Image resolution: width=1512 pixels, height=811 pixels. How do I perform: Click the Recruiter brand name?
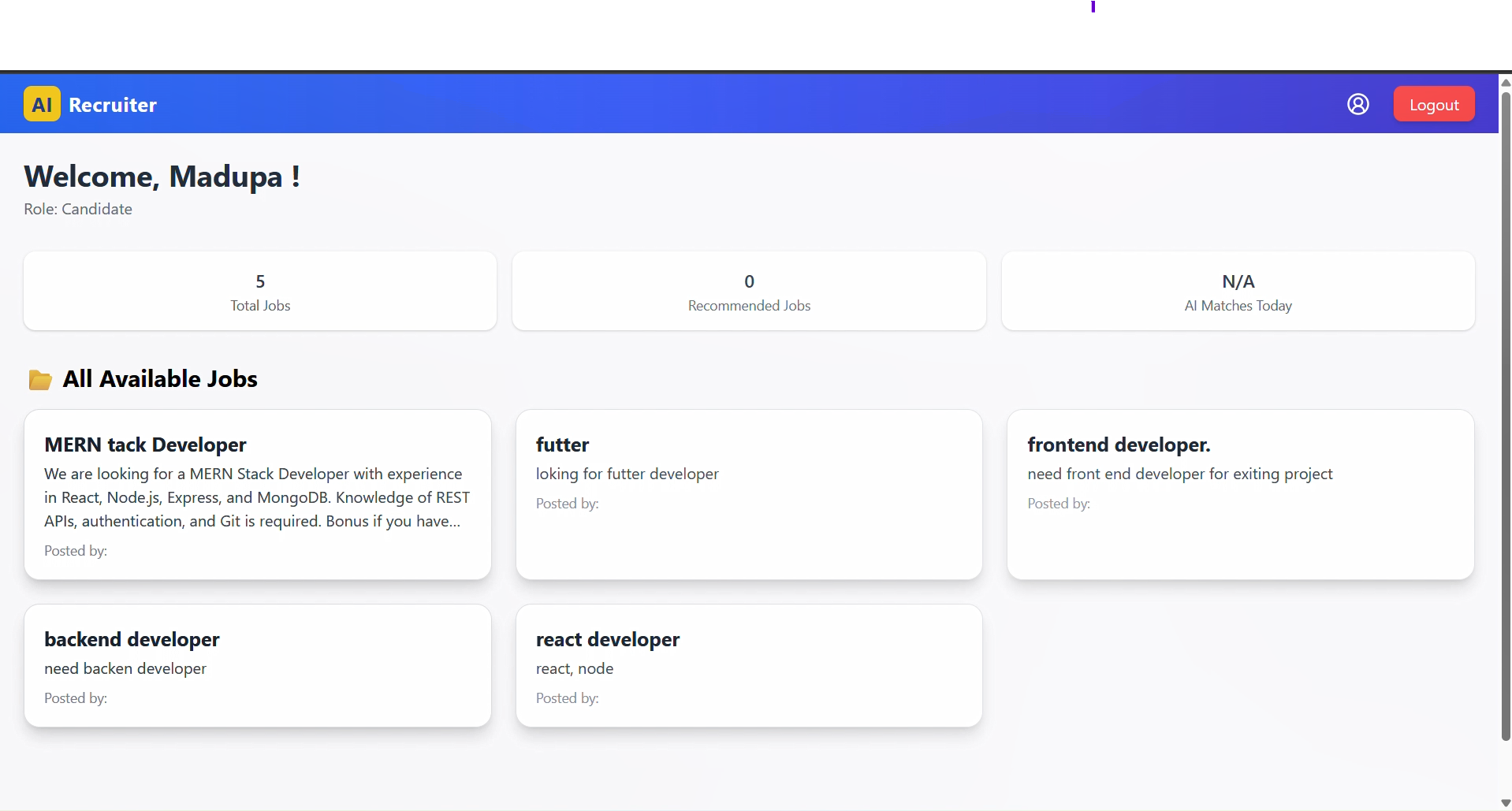point(113,105)
